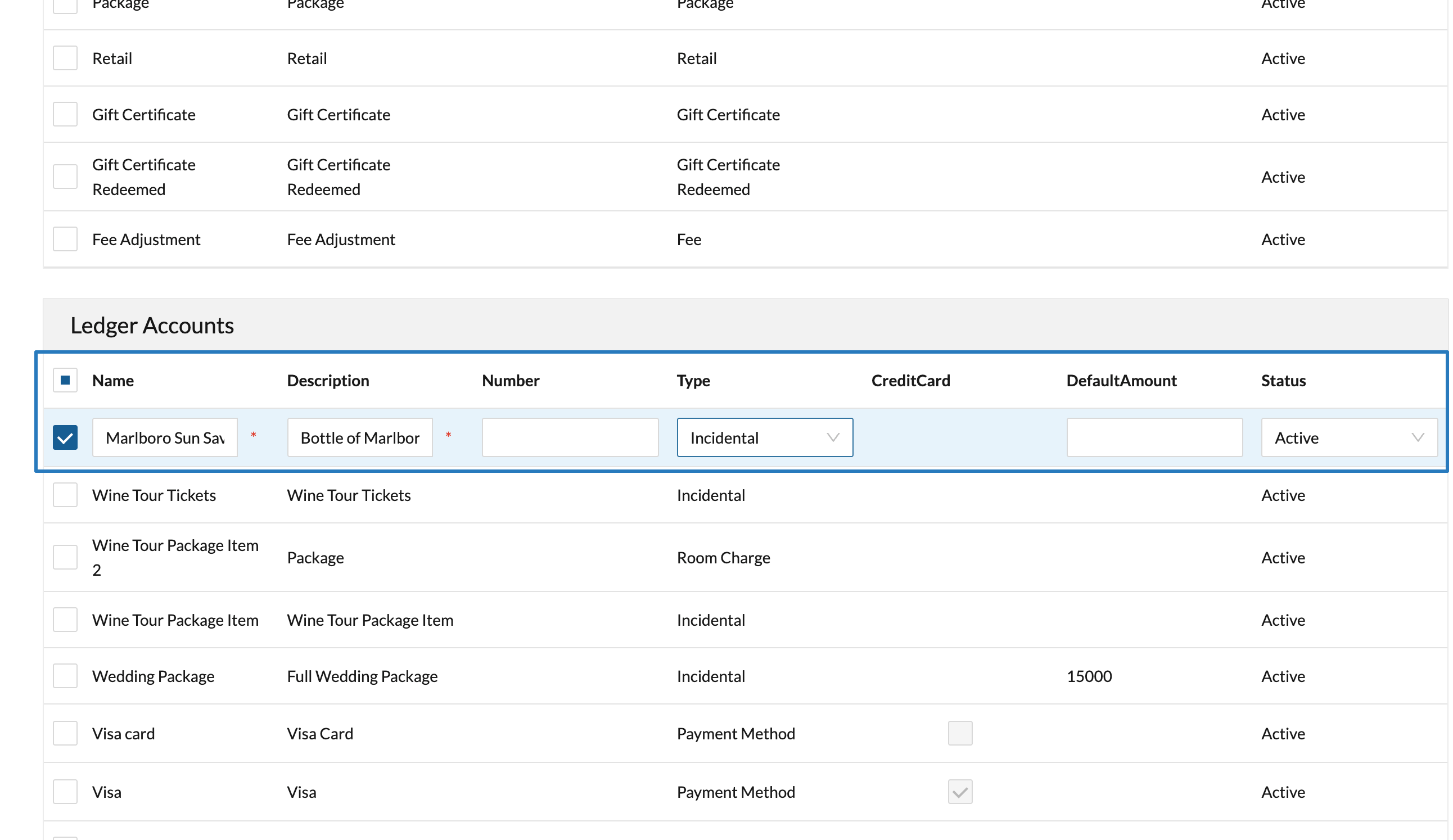This screenshot has width=1453, height=840.
Task: Check the Retail row checkbox
Action: (x=65, y=58)
